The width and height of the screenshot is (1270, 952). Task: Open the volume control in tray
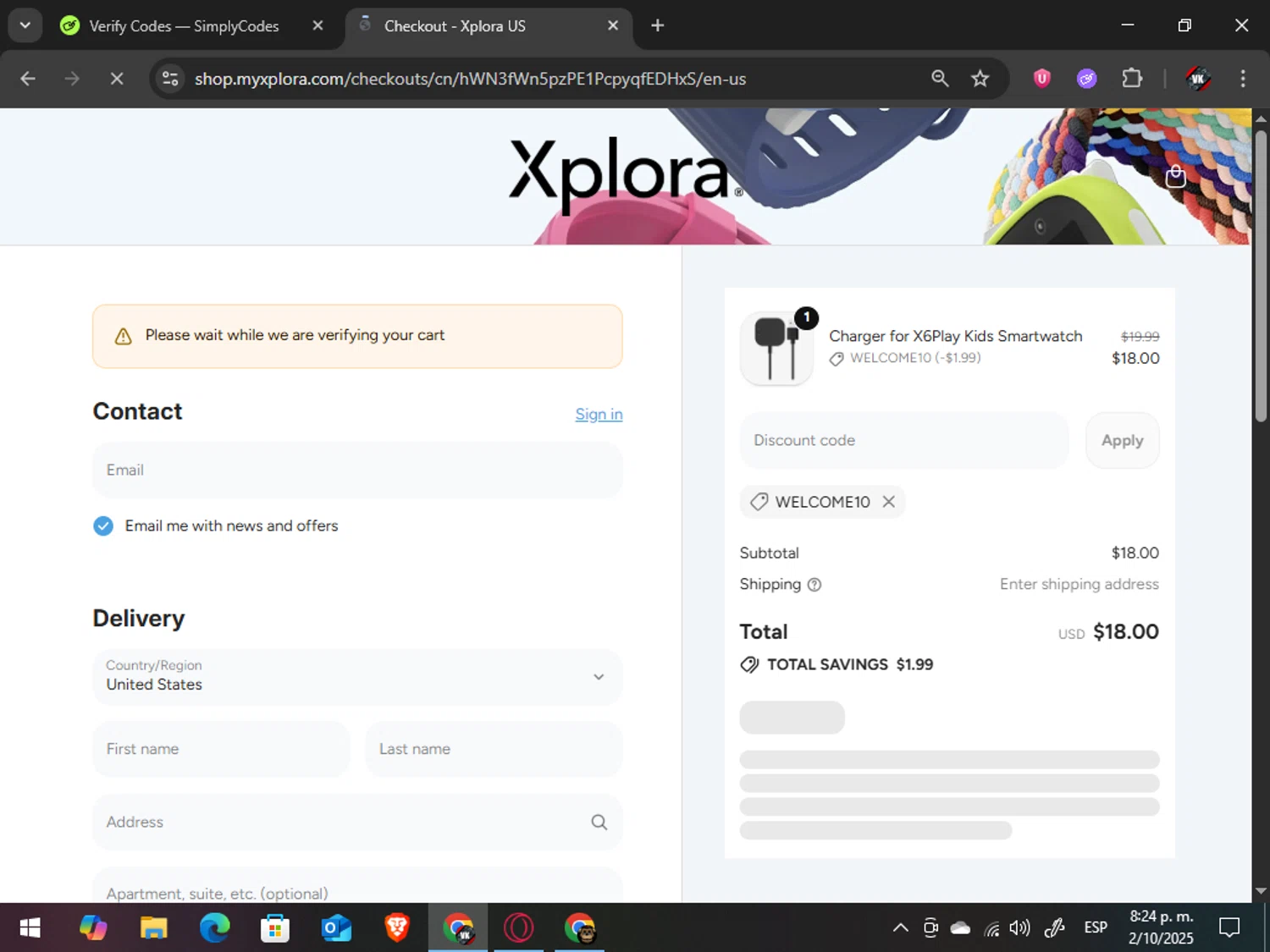[1020, 928]
